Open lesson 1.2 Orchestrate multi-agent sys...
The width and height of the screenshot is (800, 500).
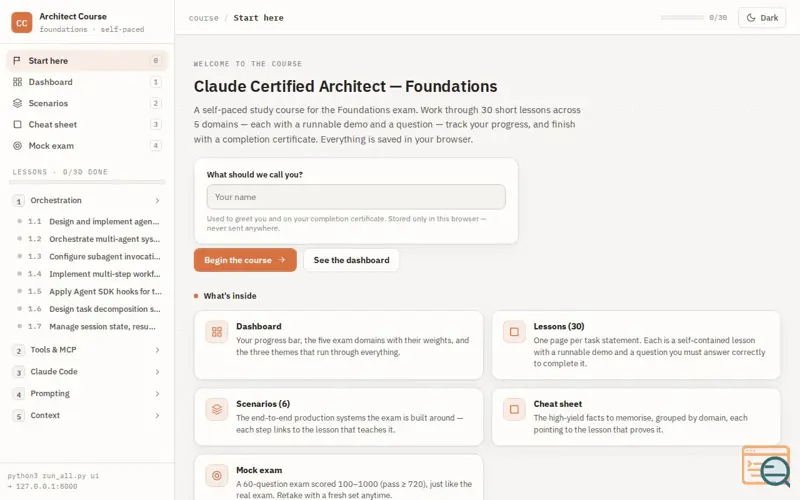(x=89, y=239)
